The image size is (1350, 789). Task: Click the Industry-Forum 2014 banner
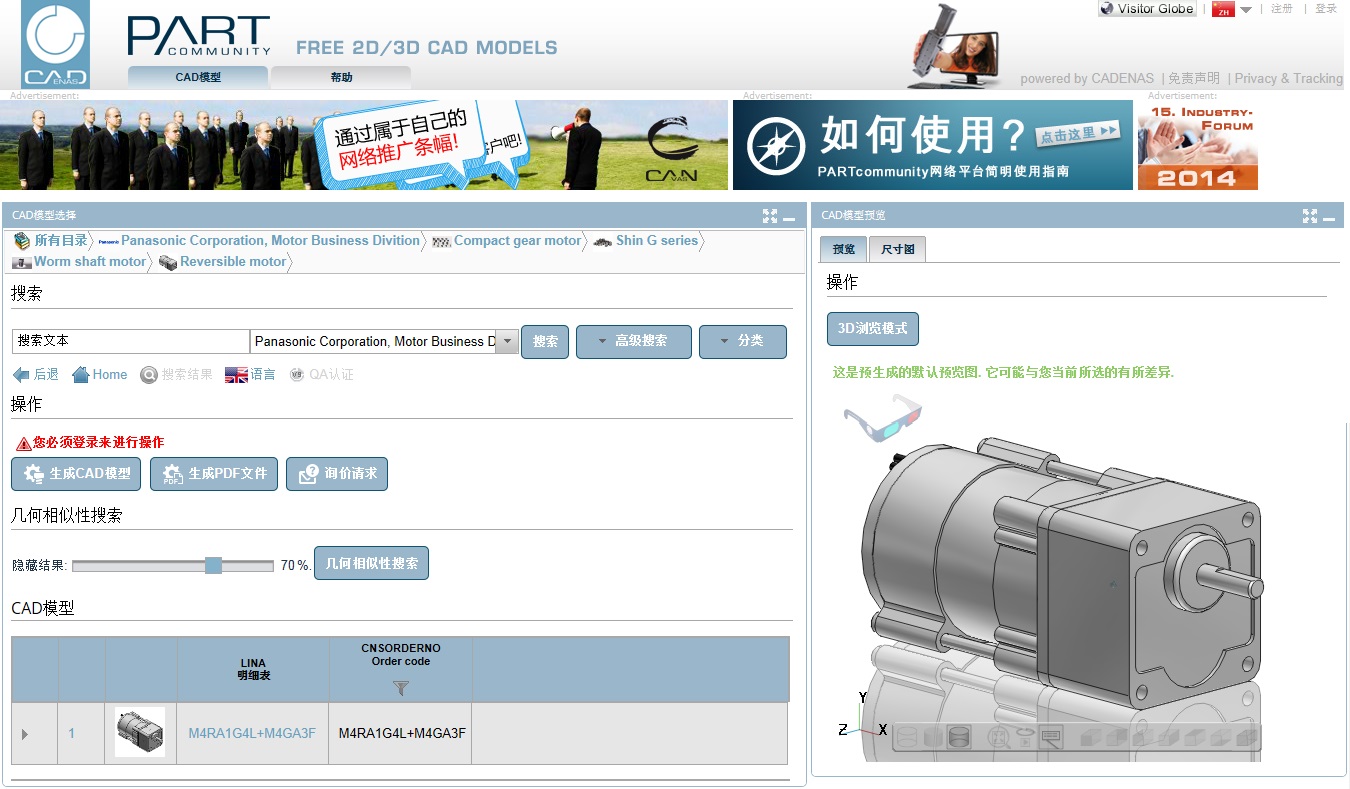(1198, 145)
